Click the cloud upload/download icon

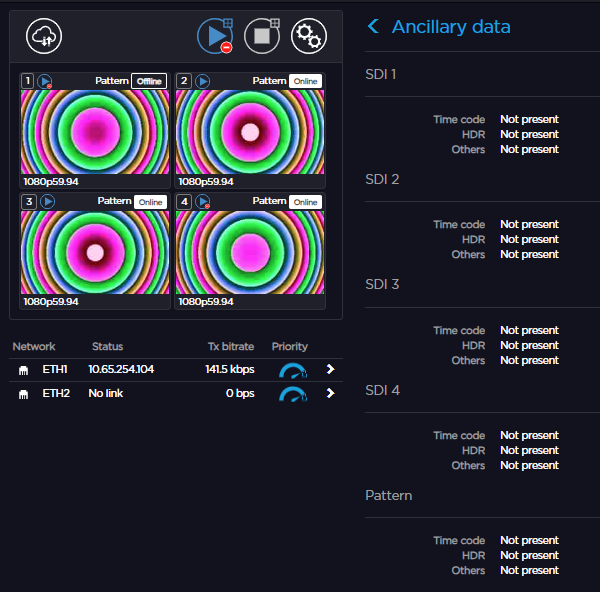(x=44, y=36)
